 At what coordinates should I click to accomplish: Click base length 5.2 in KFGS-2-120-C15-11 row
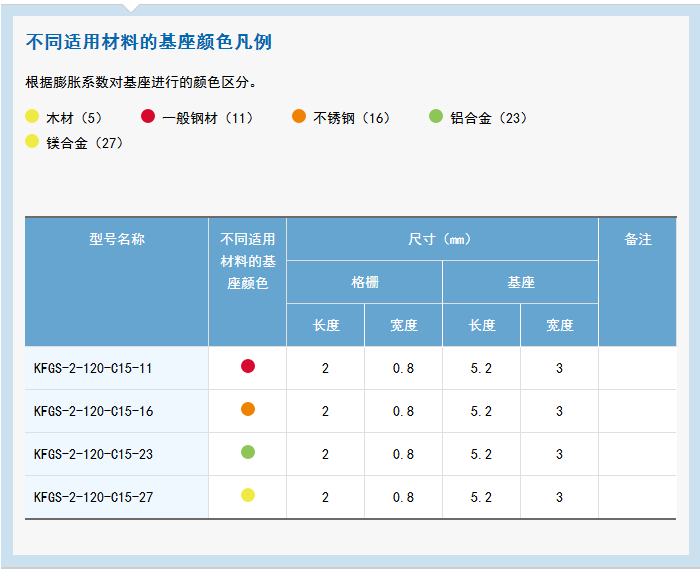(481, 368)
